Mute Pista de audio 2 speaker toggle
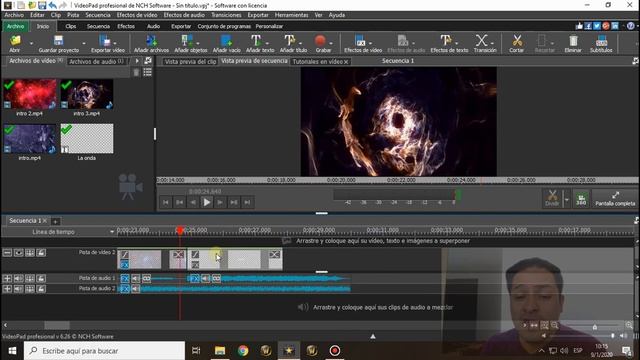The width and height of the screenshot is (640, 360). 18,289
